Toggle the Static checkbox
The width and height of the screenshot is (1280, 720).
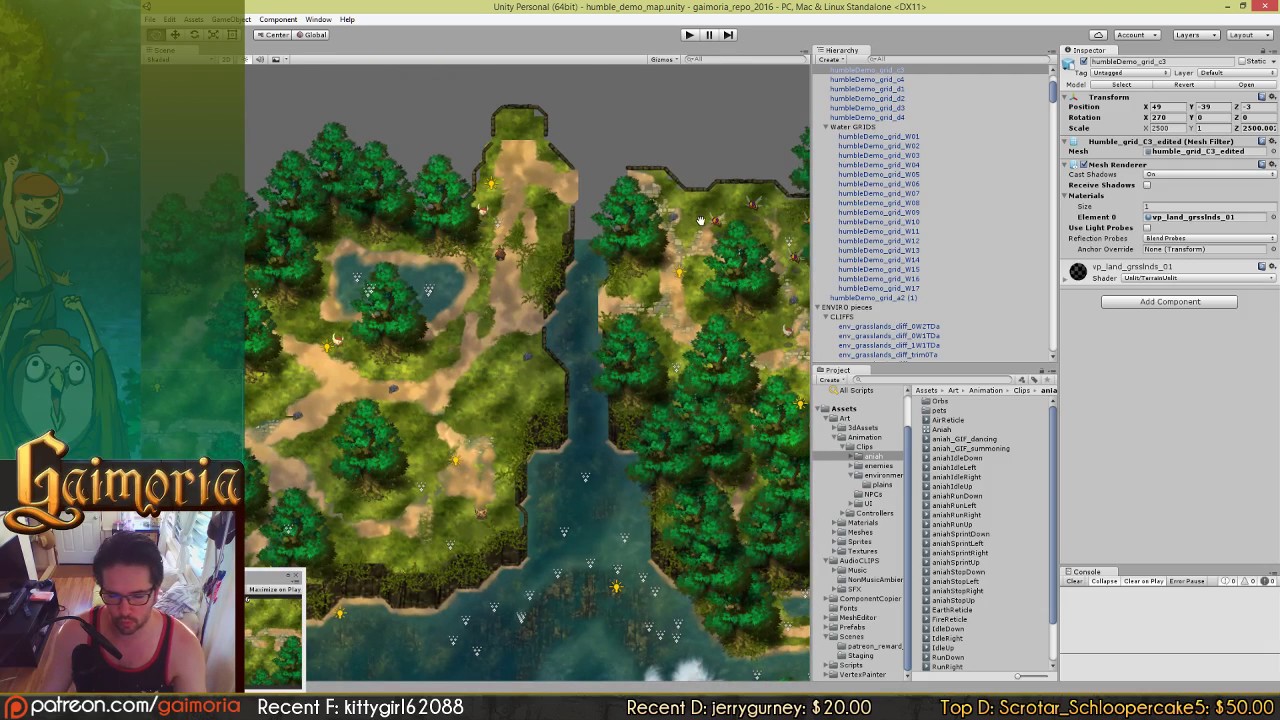pyautogui.click(x=1243, y=62)
